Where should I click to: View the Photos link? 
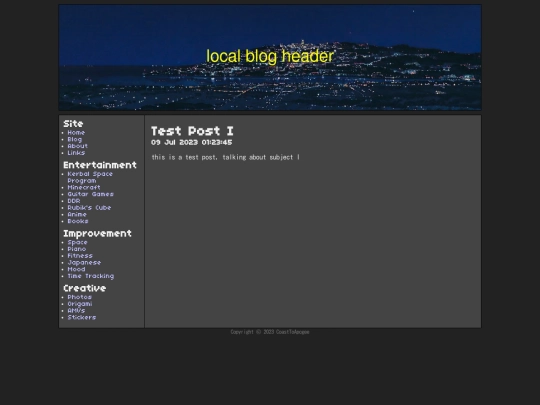click(80, 297)
